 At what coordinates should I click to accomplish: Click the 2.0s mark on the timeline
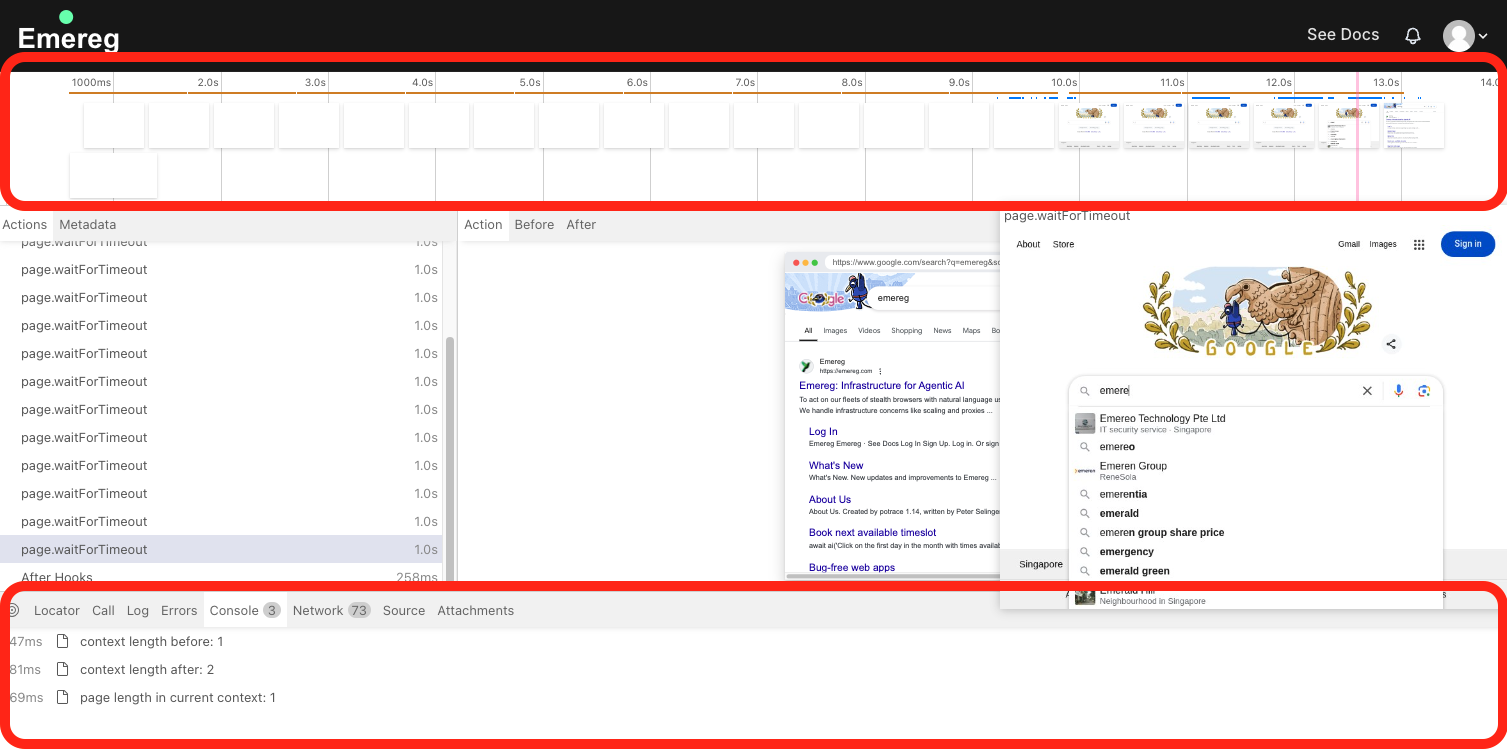[x=207, y=82]
